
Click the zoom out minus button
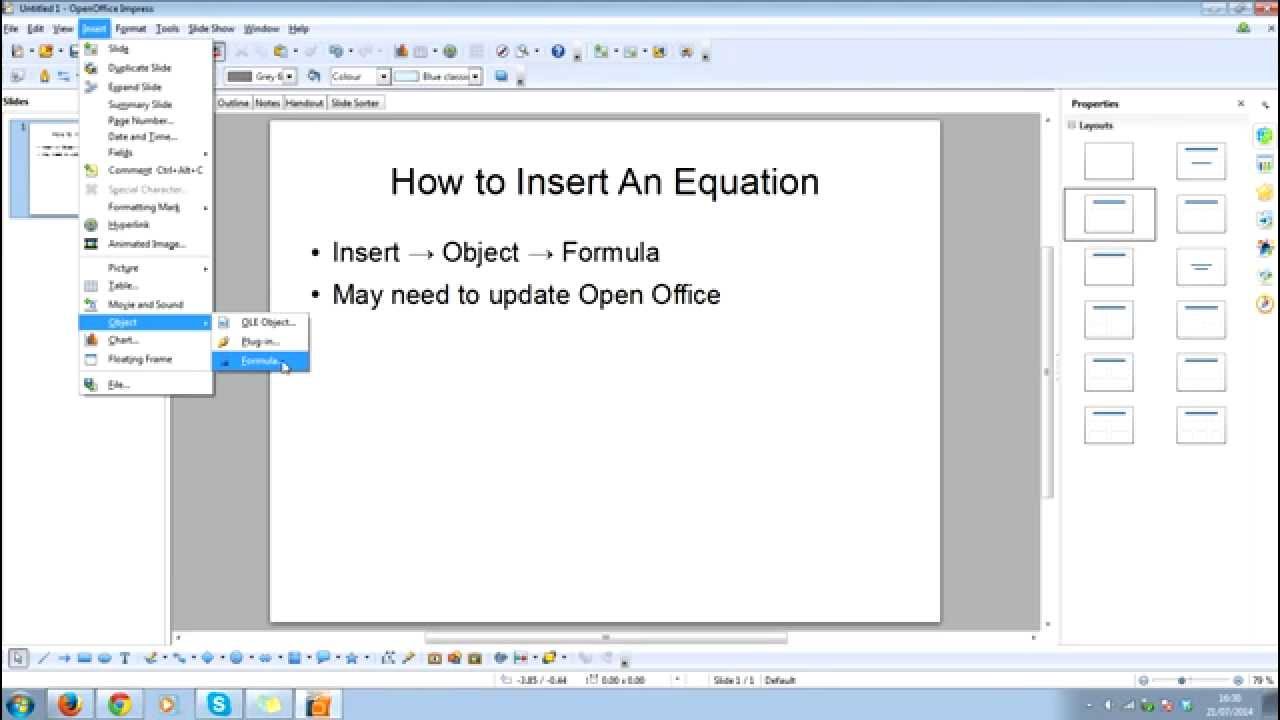click(1143, 680)
